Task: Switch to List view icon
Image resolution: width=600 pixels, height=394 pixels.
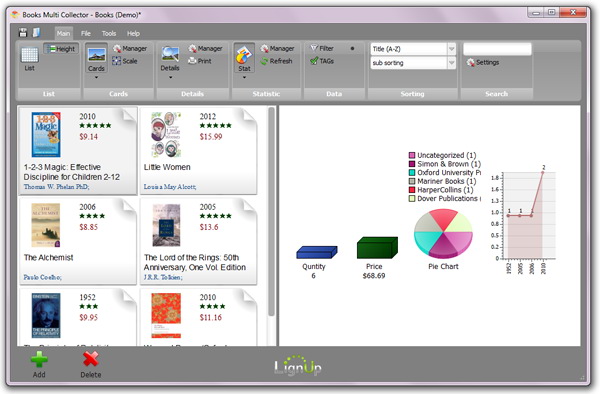Action: 29,55
